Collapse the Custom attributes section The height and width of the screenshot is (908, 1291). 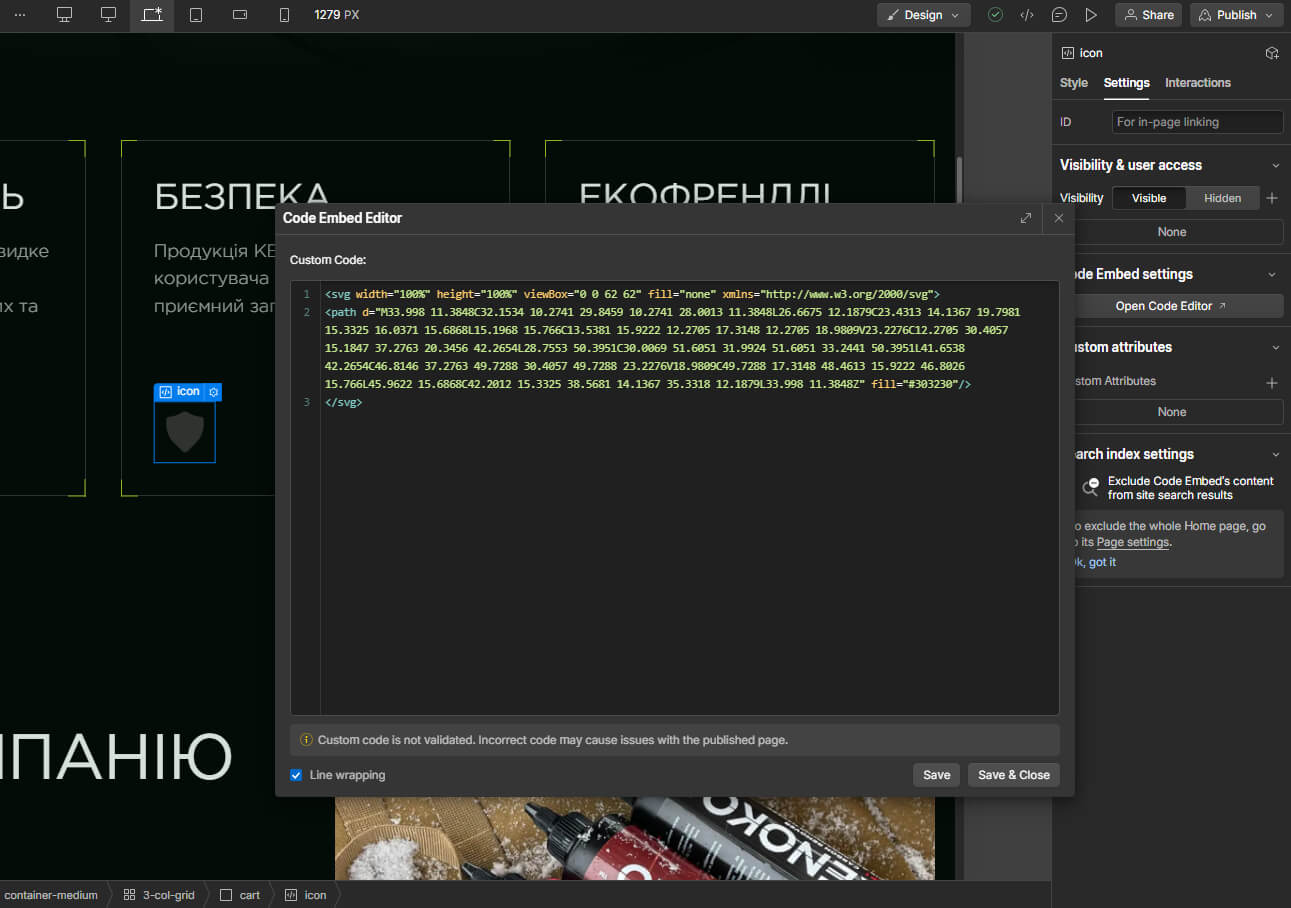pyautogui.click(x=1275, y=347)
